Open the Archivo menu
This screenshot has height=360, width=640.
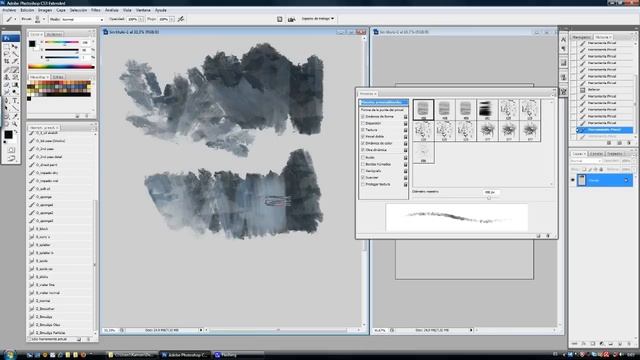pos(9,10)
